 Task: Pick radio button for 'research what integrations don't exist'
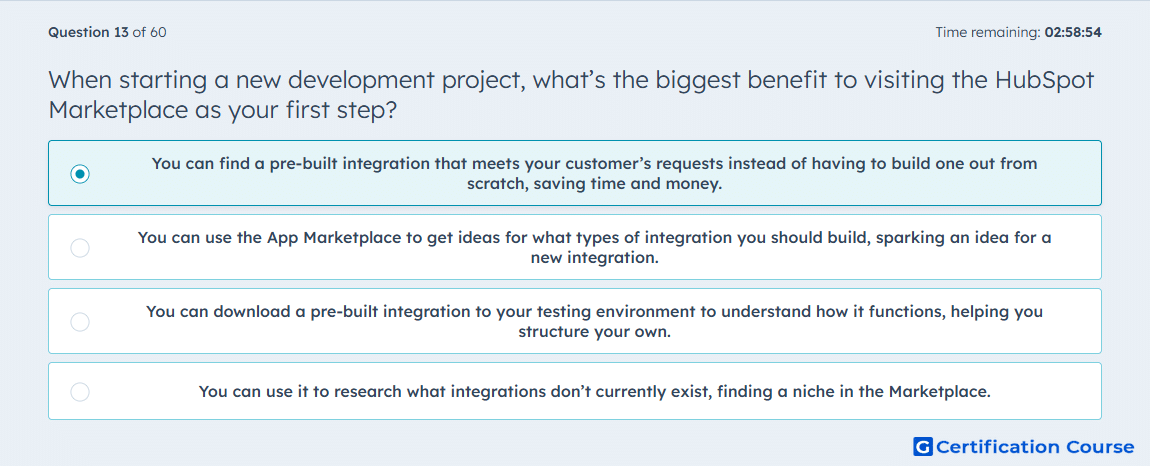tap(80, 392)
